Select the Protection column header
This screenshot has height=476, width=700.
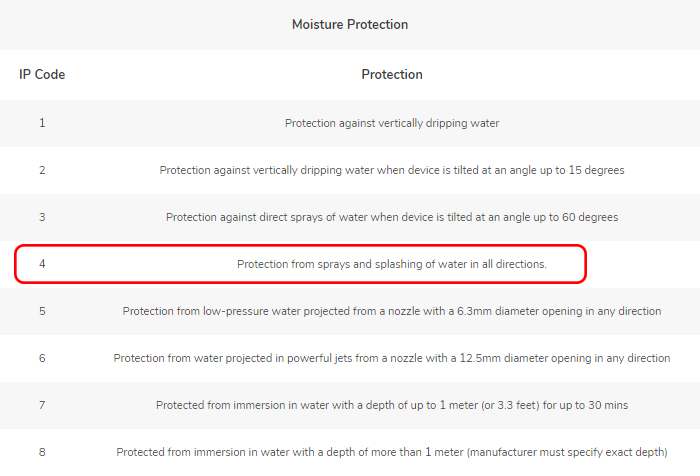pos(392,74)
